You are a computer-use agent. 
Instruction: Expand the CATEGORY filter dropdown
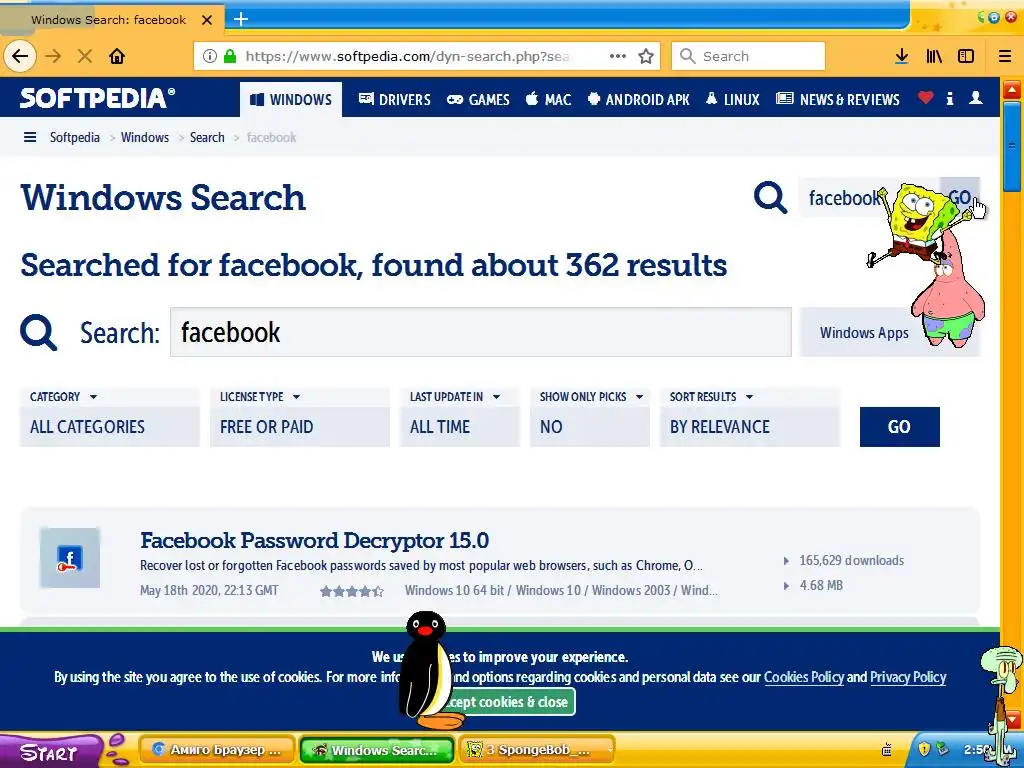pyautogui.click(x=64, y=396)
